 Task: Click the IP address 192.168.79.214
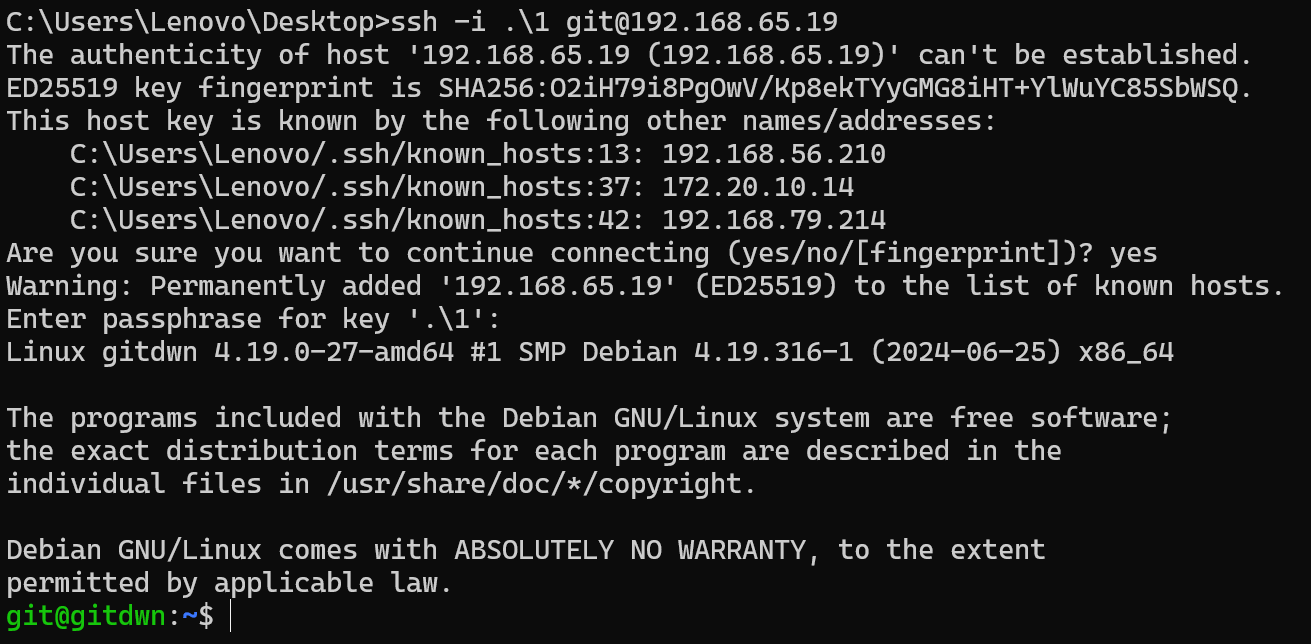[x=773, y=220]
